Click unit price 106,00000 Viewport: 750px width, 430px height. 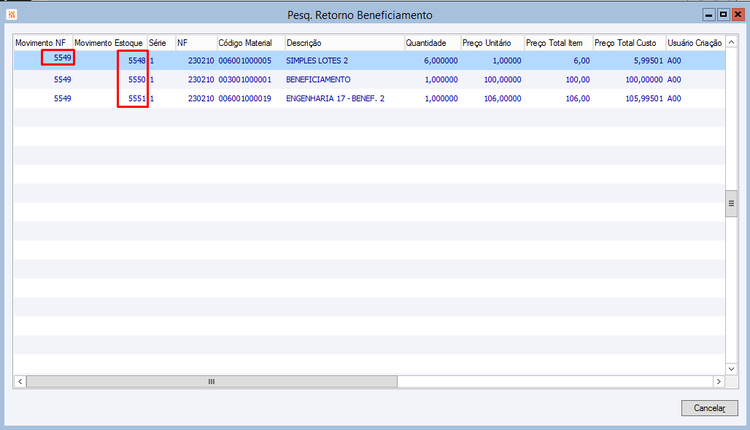tap(502, 99)
